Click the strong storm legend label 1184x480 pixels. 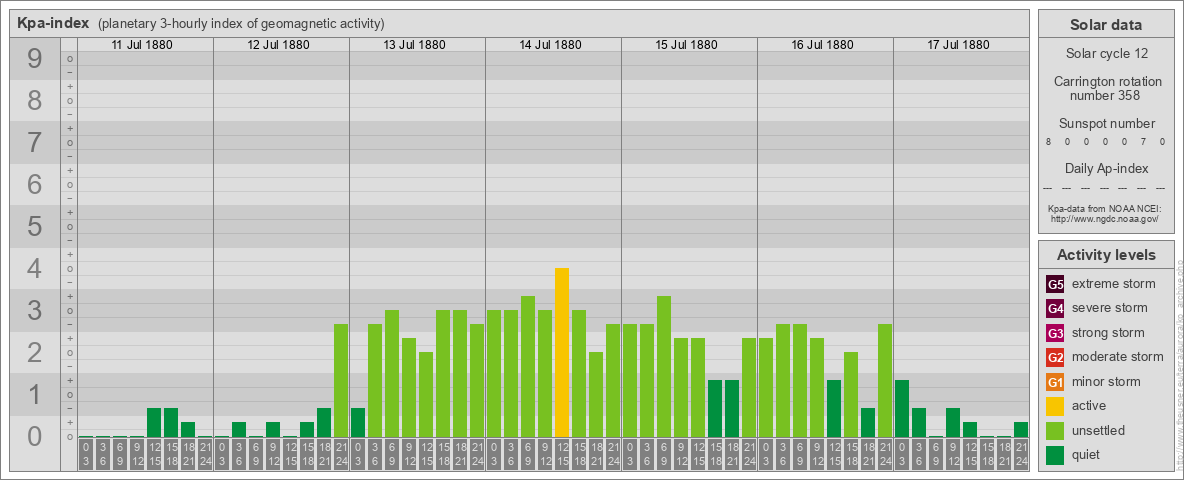(1108, 333)
